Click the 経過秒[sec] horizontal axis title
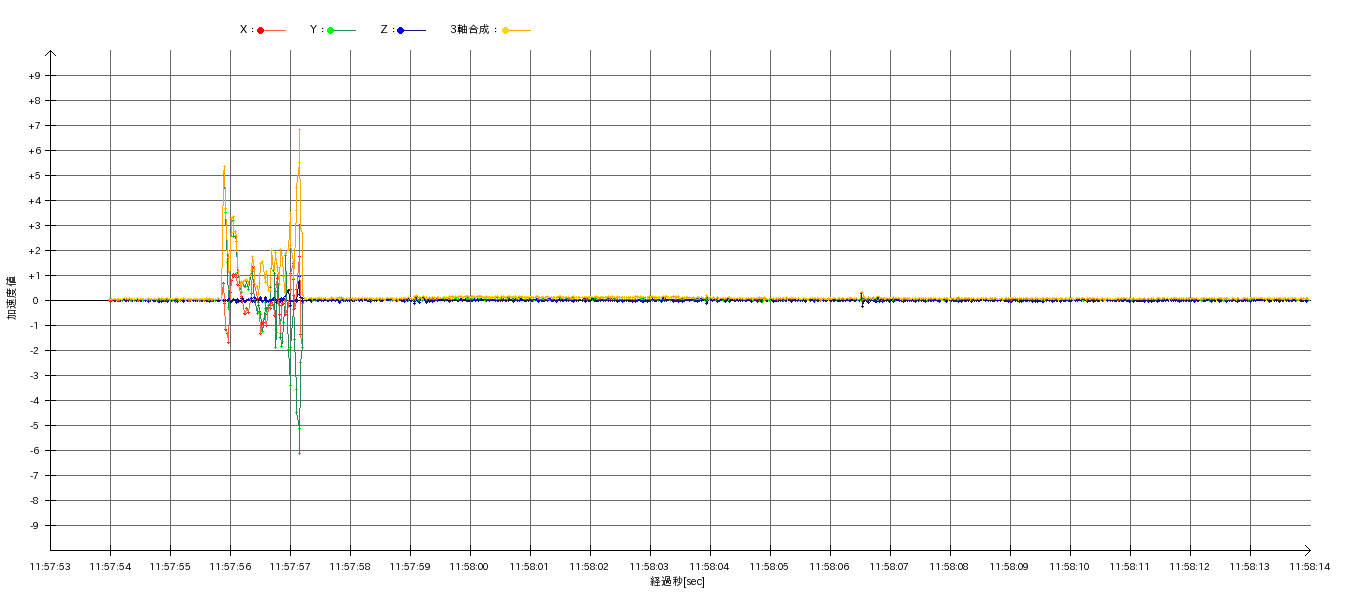1350x610 pixels. click(677, 582)
